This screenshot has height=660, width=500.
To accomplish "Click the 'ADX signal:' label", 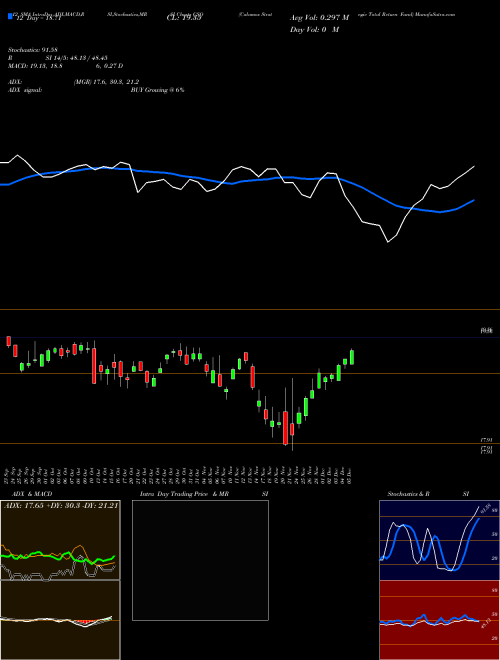I will [24, 90].
